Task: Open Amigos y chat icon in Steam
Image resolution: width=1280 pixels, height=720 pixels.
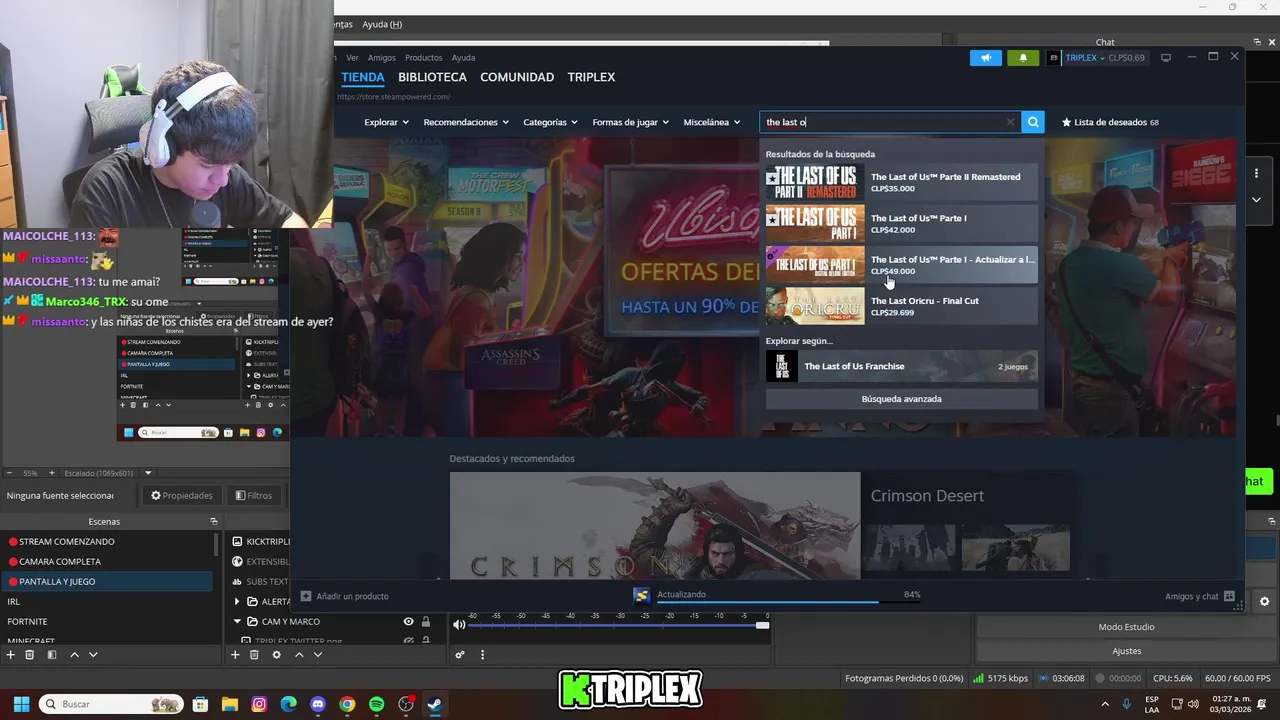Action: [1229, 596]
